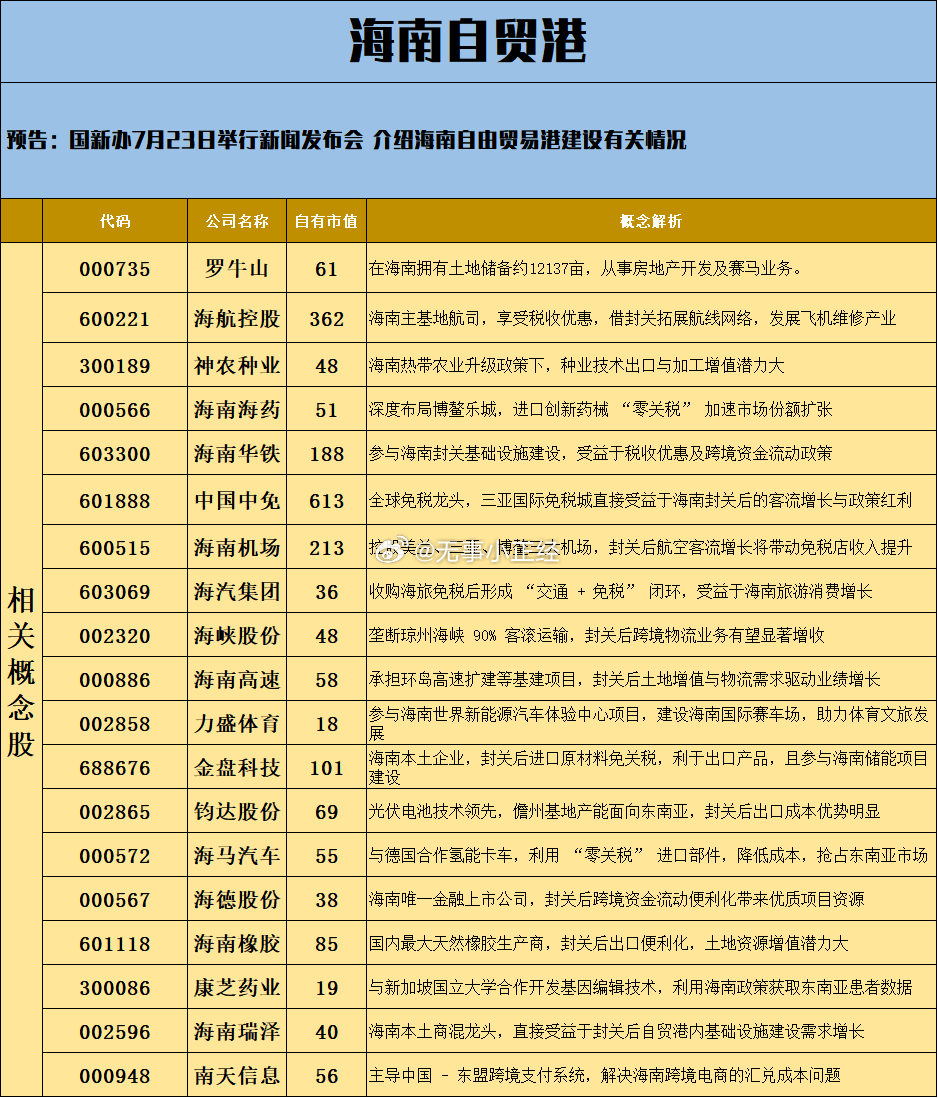Click company name 力盛体育

(237, 724)
